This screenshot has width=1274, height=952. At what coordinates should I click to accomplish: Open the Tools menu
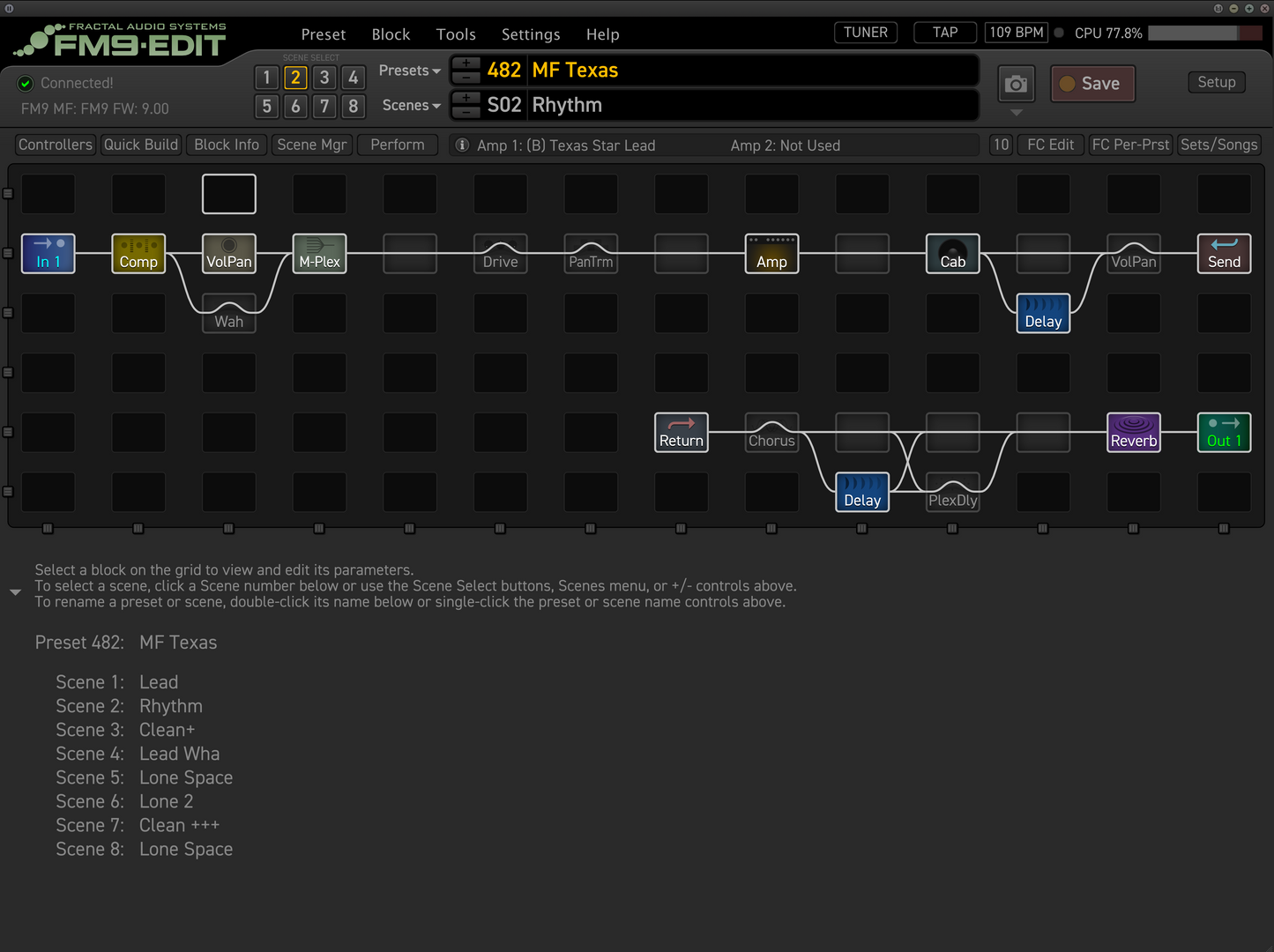tap(456, 34)
